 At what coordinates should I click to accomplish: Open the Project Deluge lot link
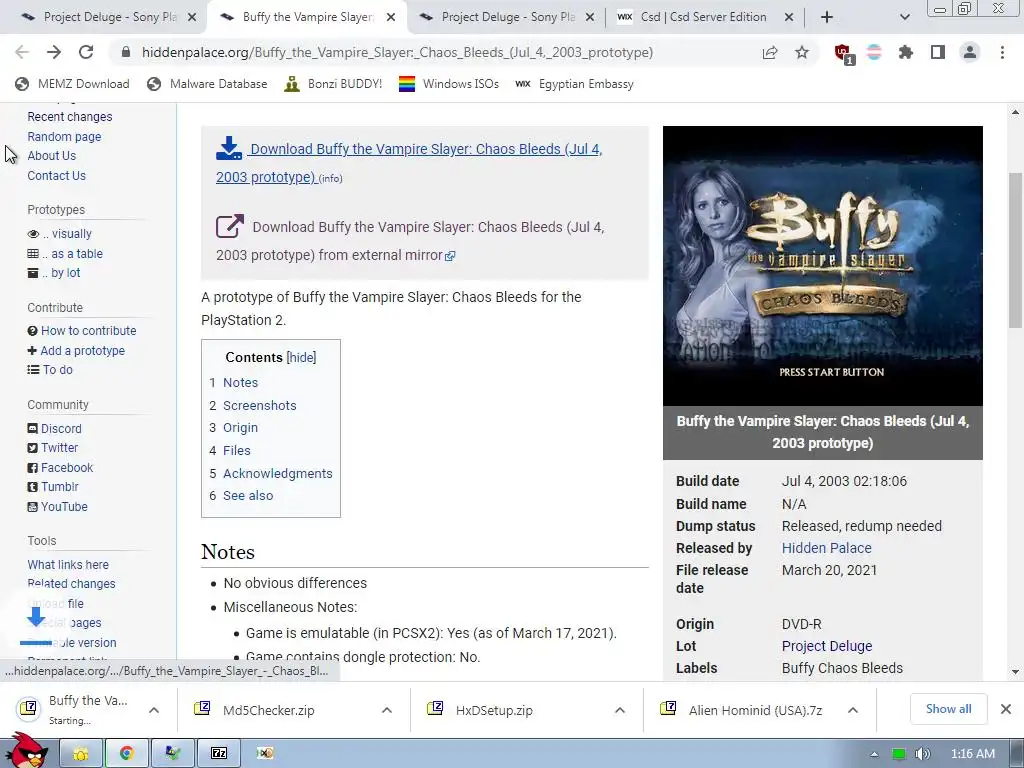pyautogui.click(x=827, y=646)
